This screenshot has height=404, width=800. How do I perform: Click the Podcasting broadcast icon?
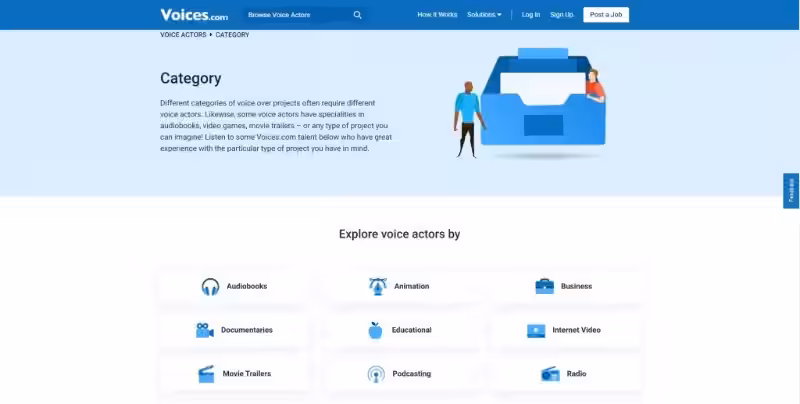click(x=375, y=374)
